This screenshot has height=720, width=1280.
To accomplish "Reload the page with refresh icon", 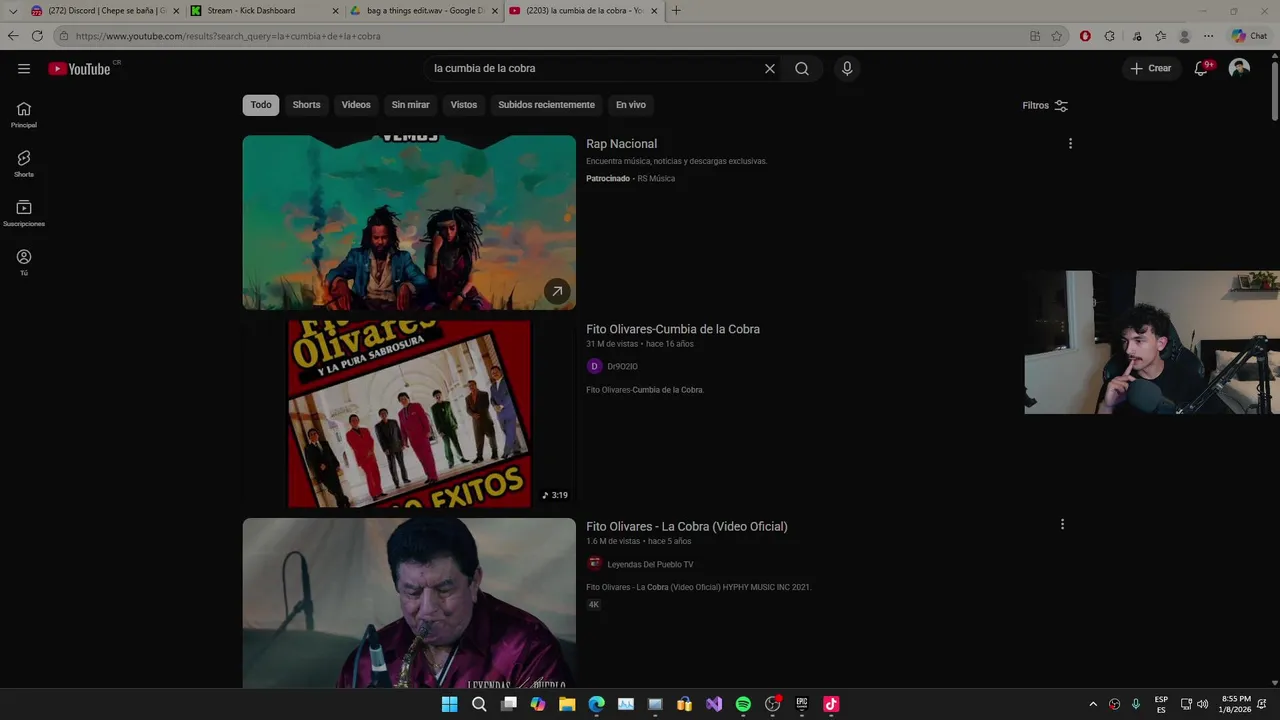I will 37,36.
